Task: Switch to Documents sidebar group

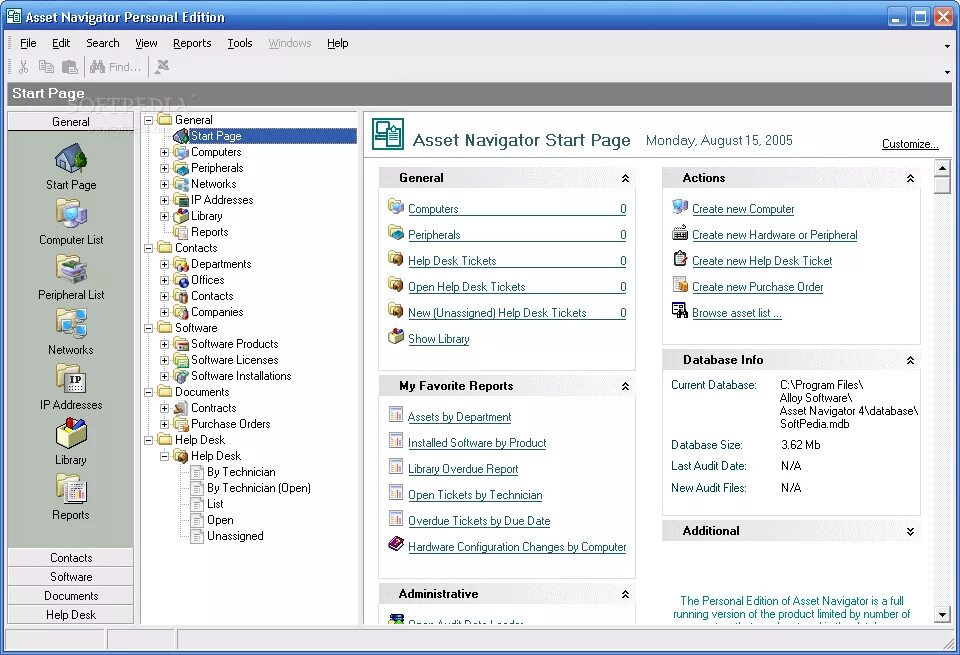Action: (x=70, y=596)
